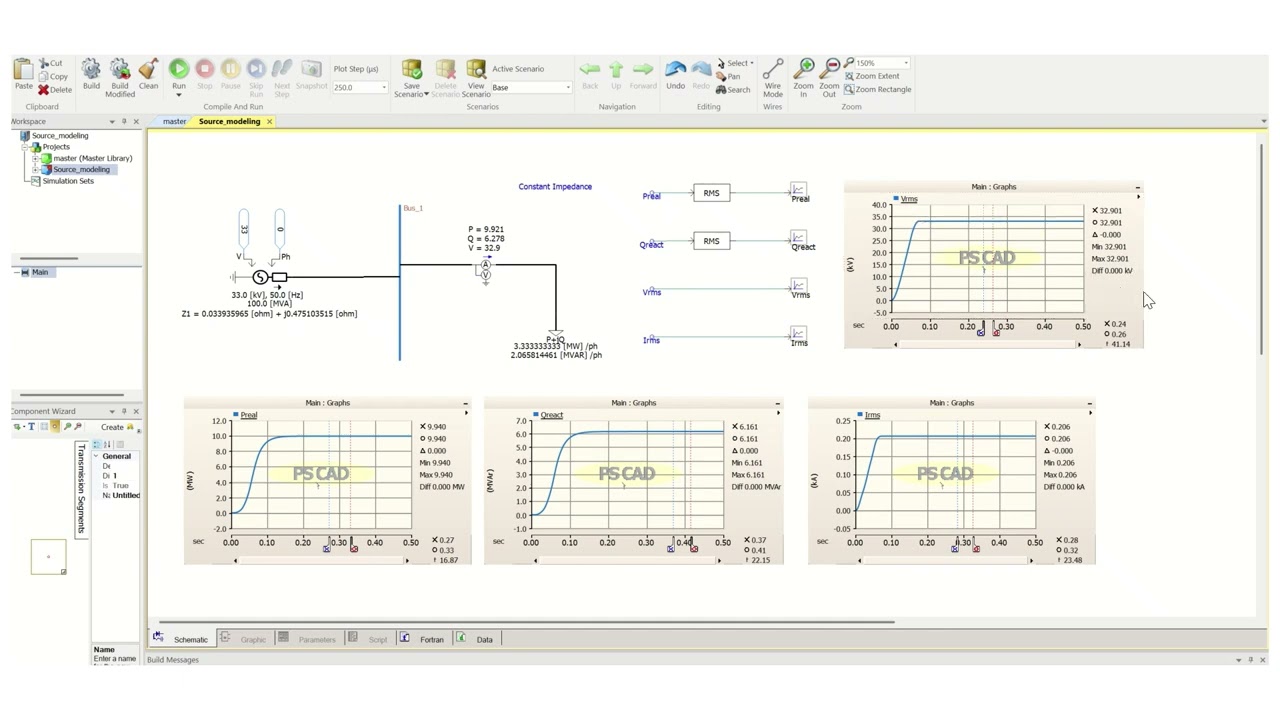Screen dimensions: 1280x720
Task: Navigate Forward with green arrow
Action: point(643,69)
